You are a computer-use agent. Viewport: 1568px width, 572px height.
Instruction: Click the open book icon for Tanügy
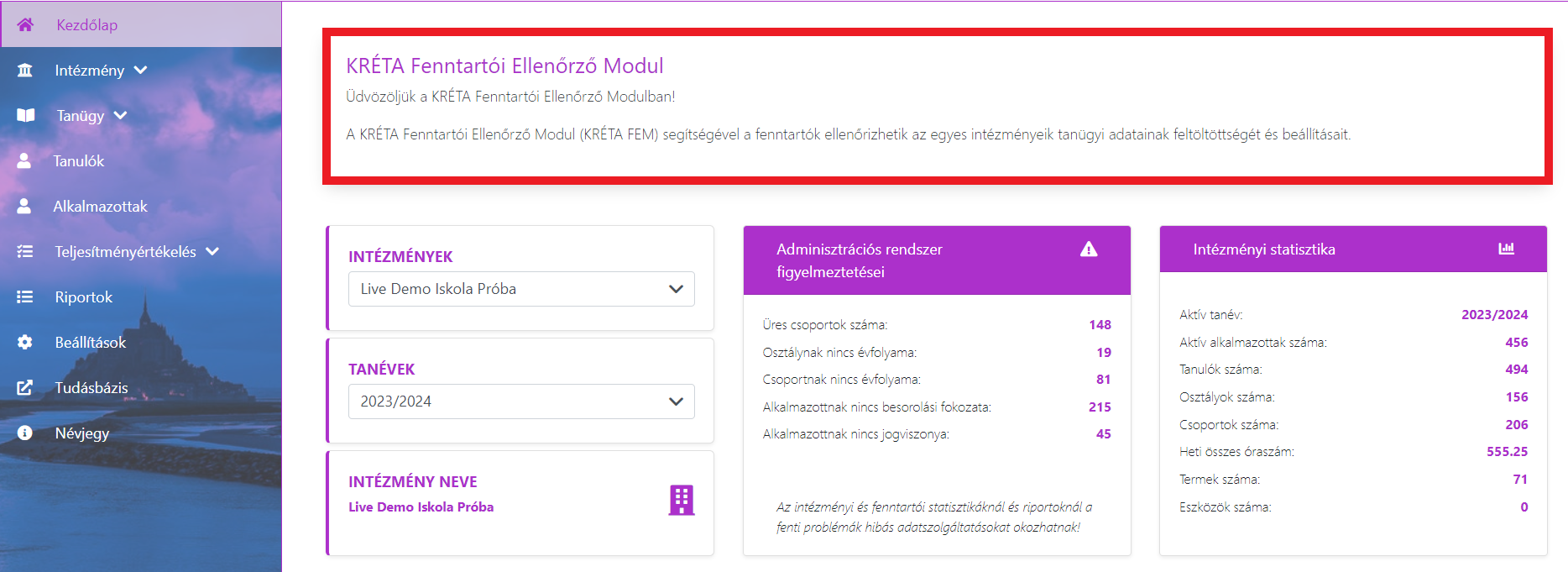pyautogui.click(x=26, y=115)
